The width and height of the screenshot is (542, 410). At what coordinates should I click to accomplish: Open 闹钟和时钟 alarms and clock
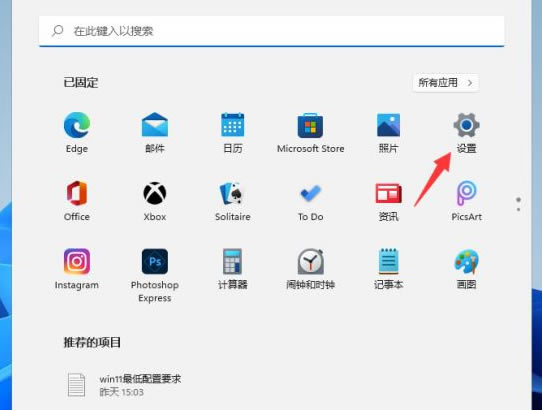(310, 269)
